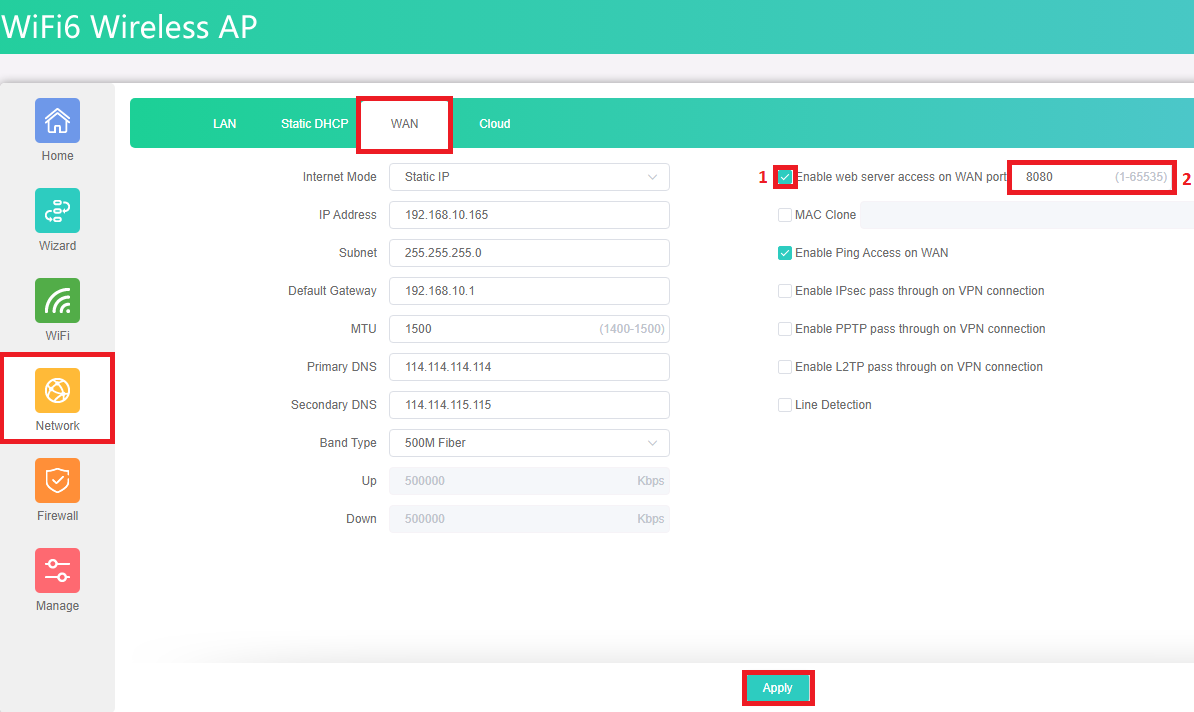This screenshot has height=712, width=1194.
Task: Open the Firewall shield icon
Action: (x=57, y=481)
